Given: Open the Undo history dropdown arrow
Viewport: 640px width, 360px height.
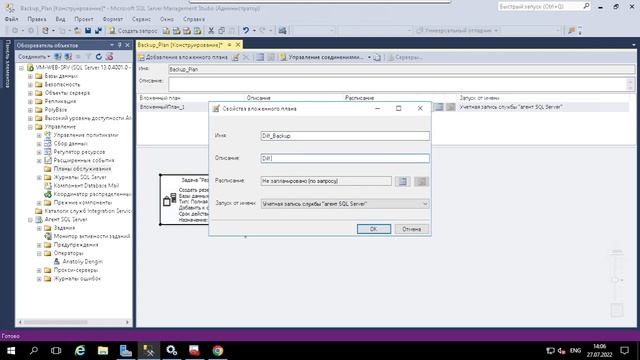Looking at the screenshot, I should click(x=254, y=31).
